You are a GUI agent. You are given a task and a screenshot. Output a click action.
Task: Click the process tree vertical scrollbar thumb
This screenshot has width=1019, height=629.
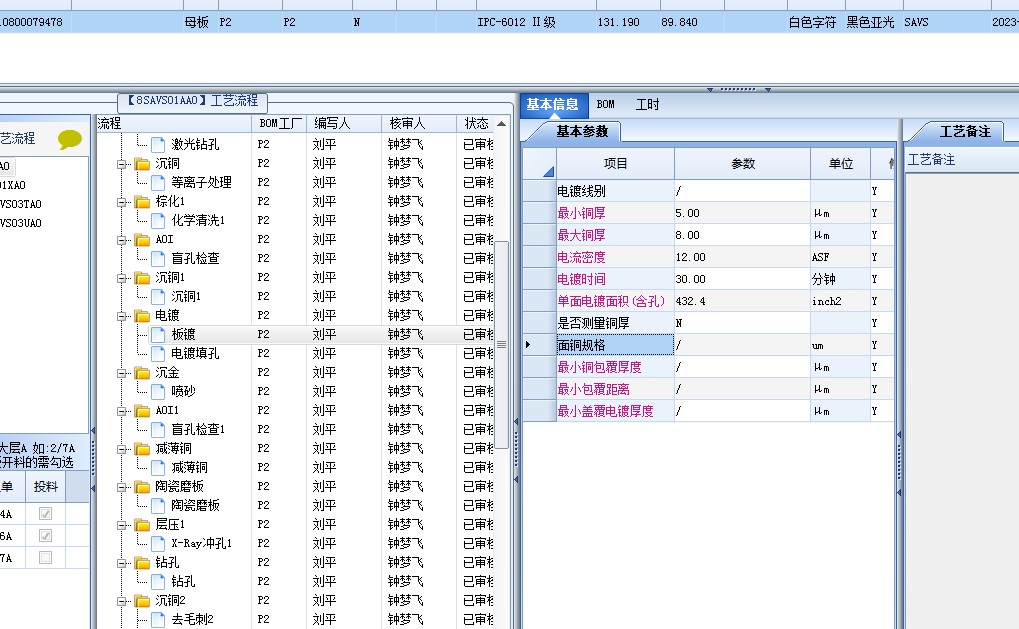[502, 345]
